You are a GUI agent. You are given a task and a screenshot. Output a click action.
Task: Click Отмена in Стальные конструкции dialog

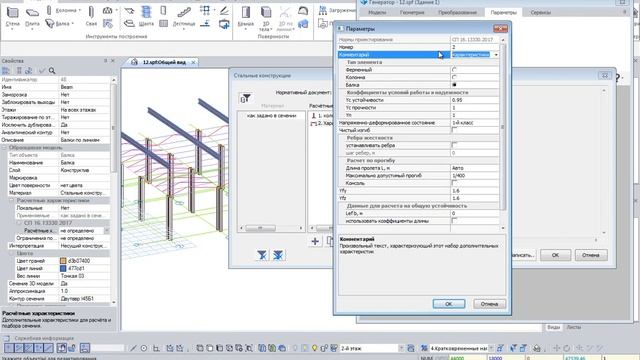point(591,255)
